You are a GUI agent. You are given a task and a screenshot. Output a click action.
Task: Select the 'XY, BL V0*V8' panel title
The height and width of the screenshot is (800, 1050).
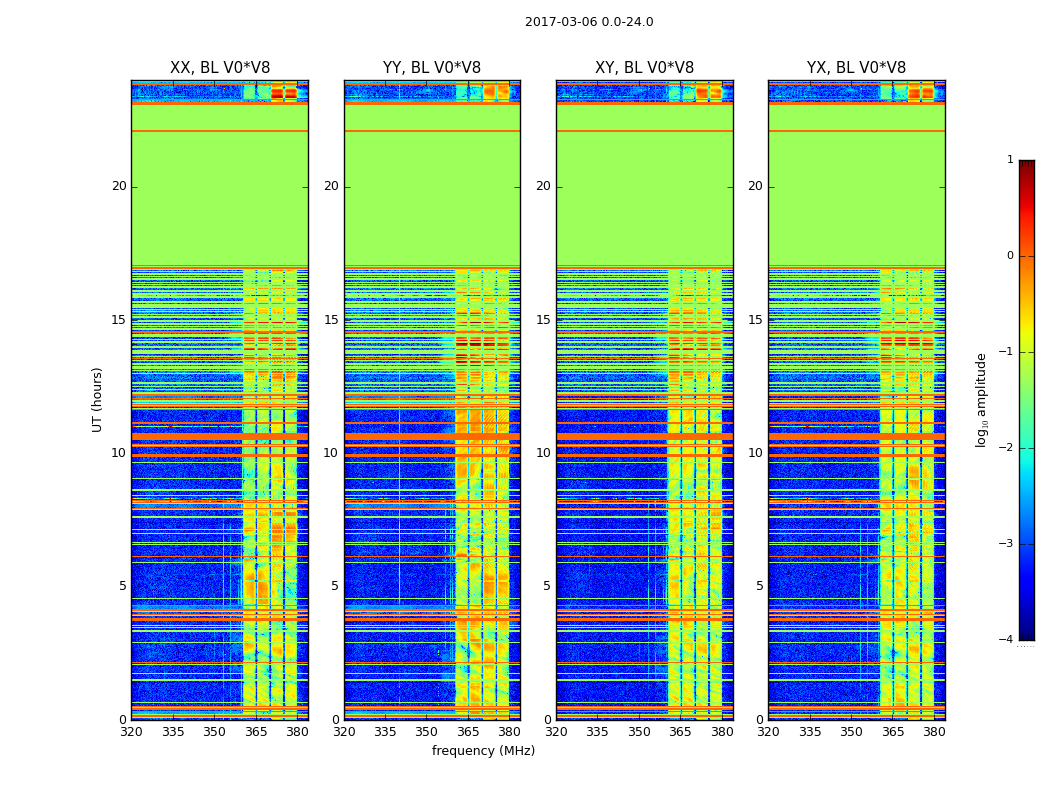[x=644, y=68]
